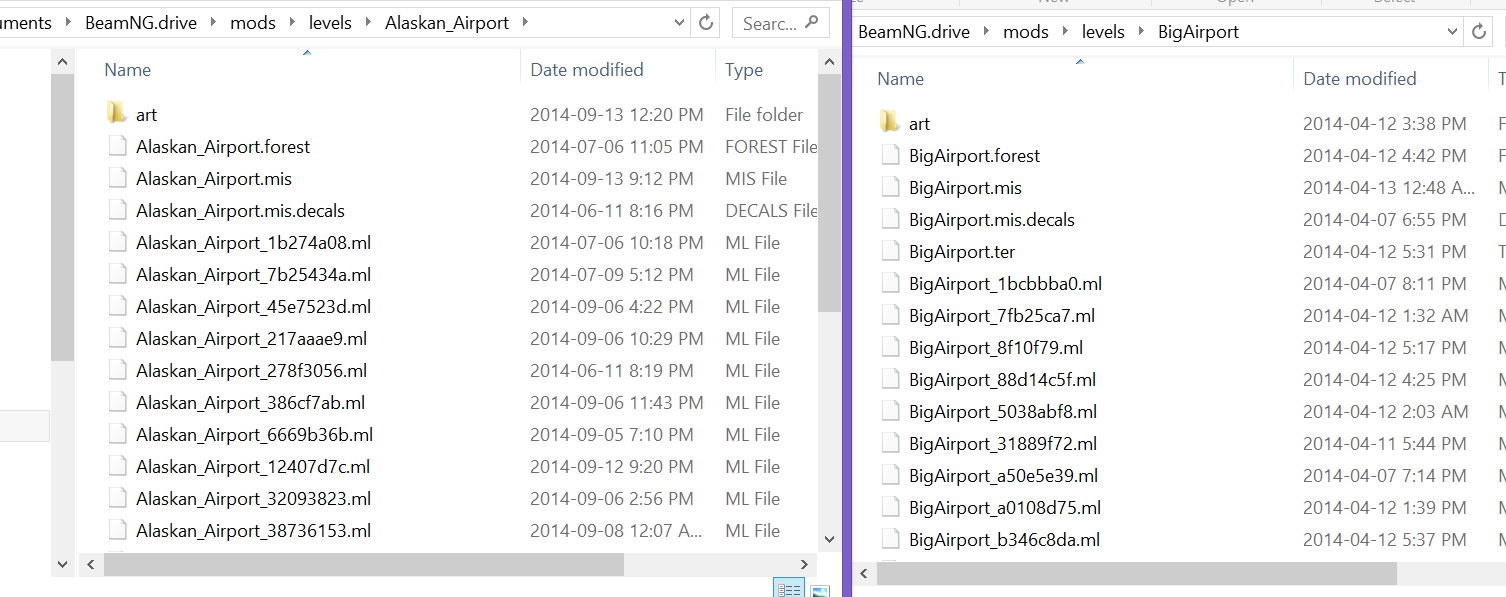1506x597 pixels.
Task: Click horizontal scrollbar in BigAirport window
Action: [1137, 574]
